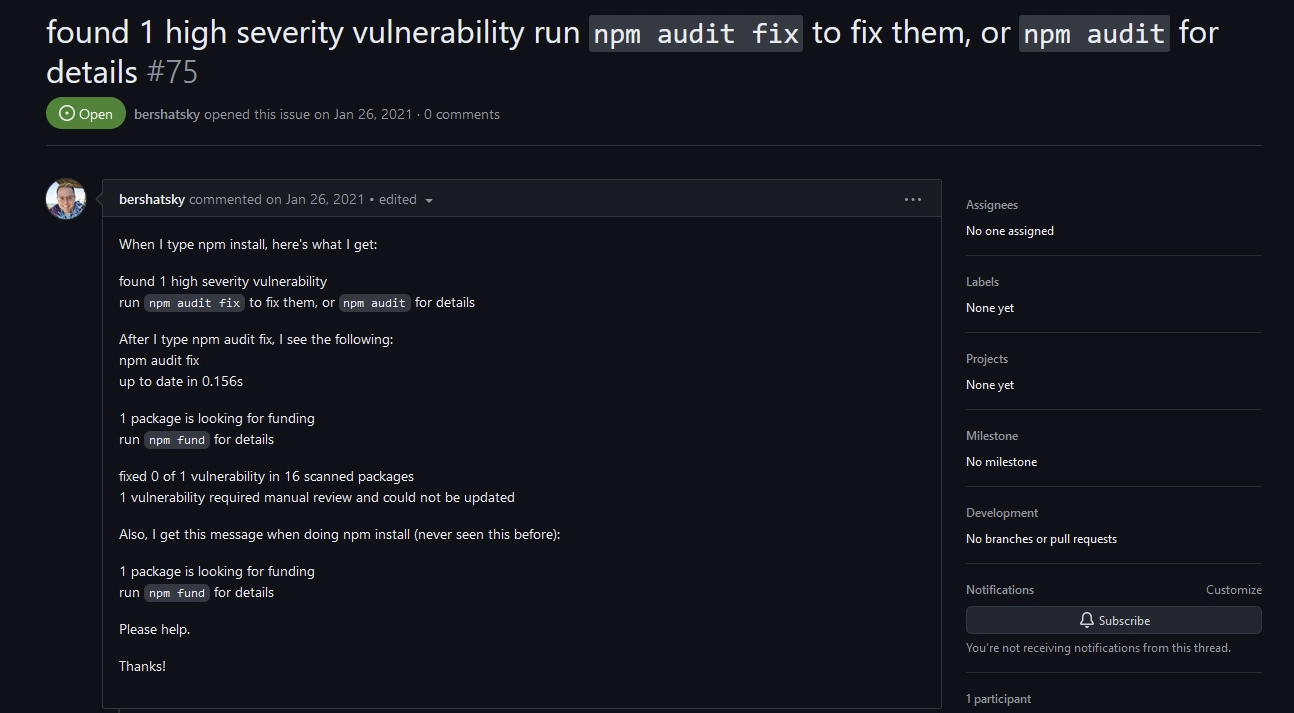This screenshot has width=1294, height=713.
Task: Click the Assignees sidebar heading
Action: (x=991, y=205)
